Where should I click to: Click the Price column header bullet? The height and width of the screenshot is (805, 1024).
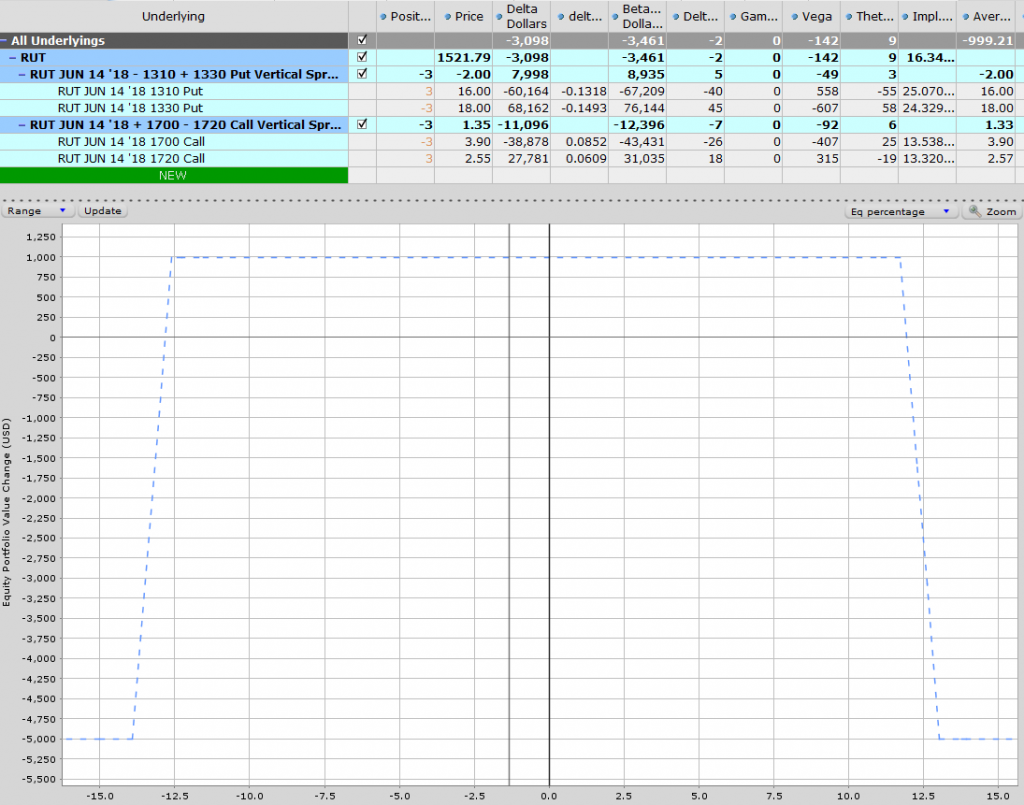448,17
